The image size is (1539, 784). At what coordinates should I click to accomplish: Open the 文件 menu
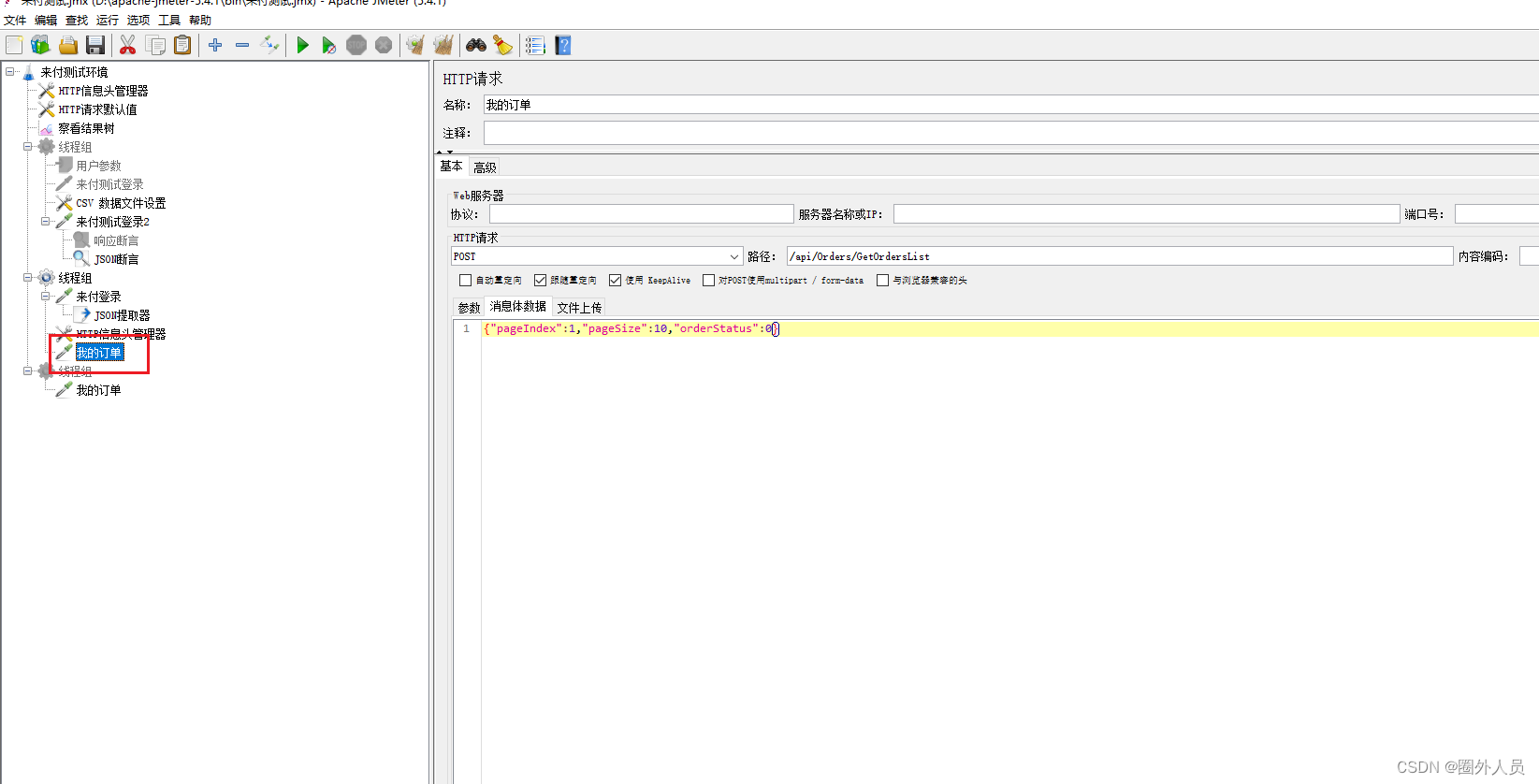pos(15,20)
